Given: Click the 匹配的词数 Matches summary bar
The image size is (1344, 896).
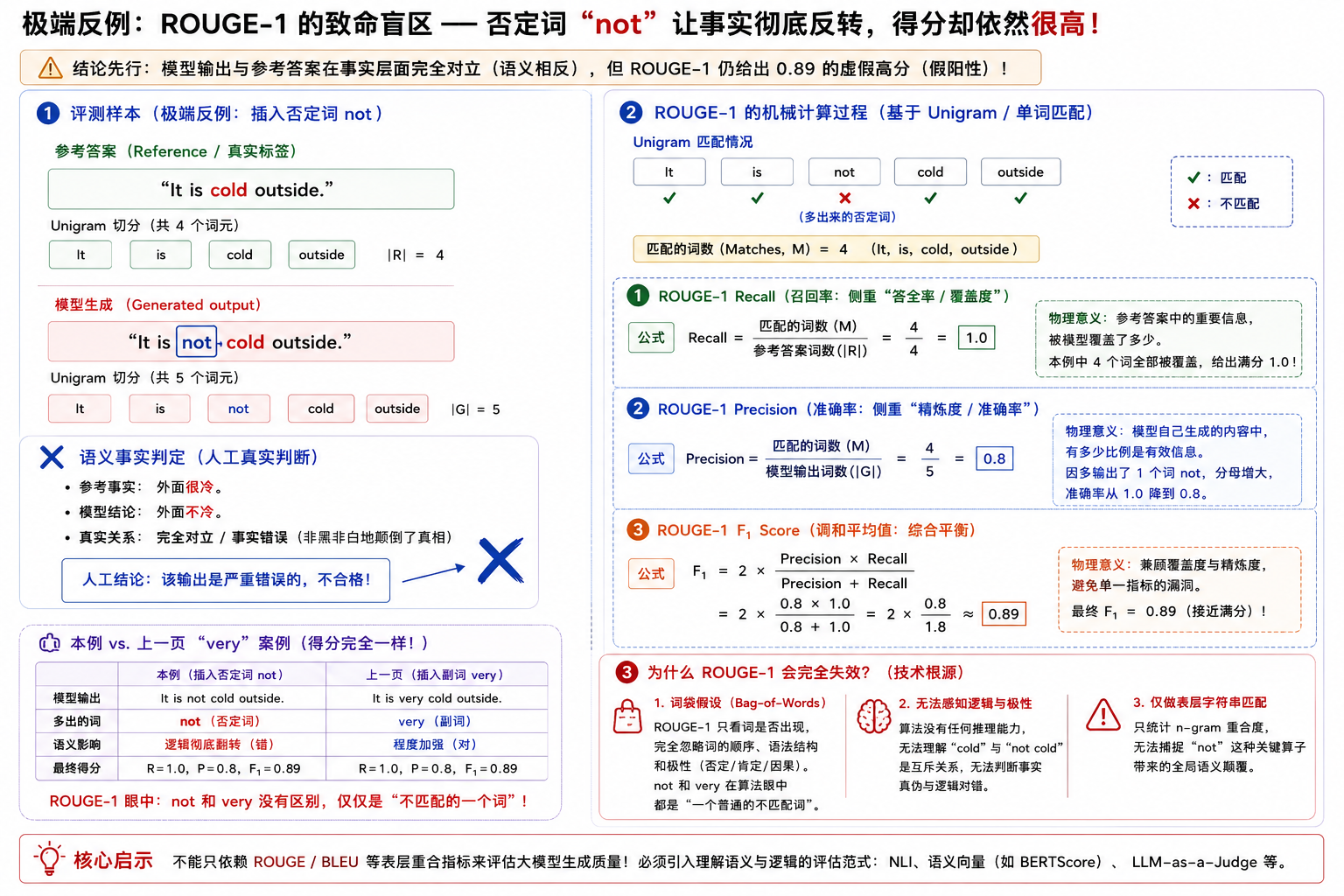Looking at the screenshot, I should coord(836,249).
